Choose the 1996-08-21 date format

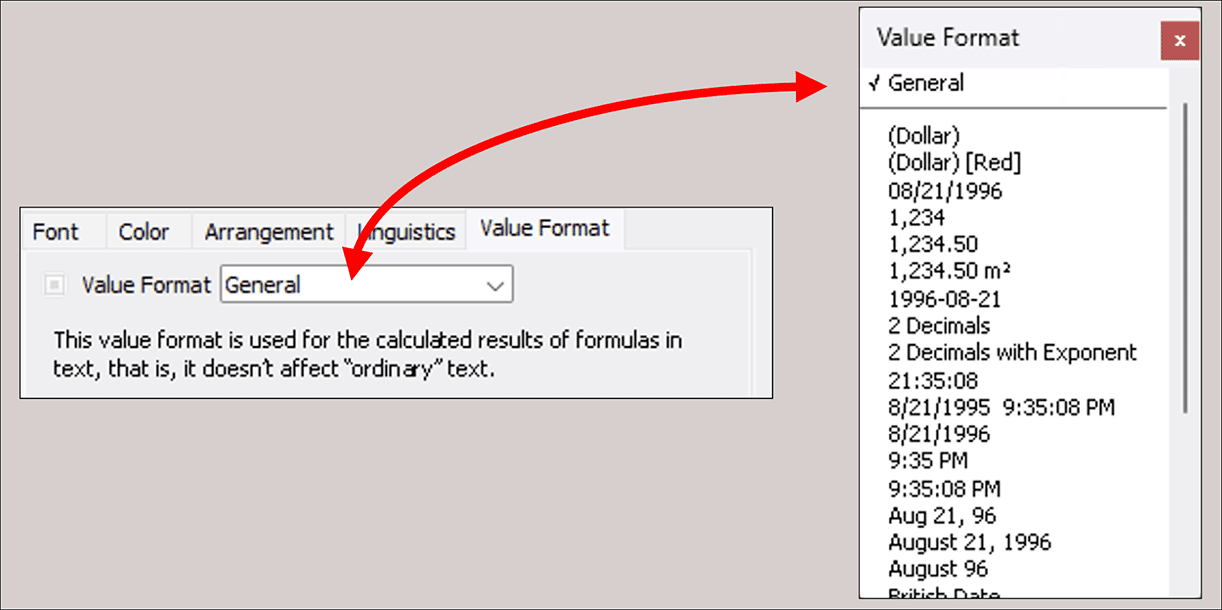click(x=944, y=299)
